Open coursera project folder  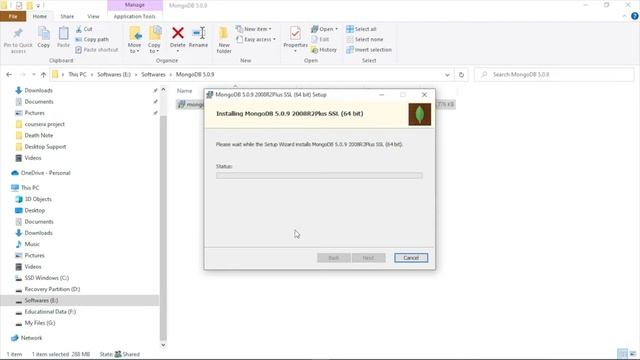click(x=44, y=124)
